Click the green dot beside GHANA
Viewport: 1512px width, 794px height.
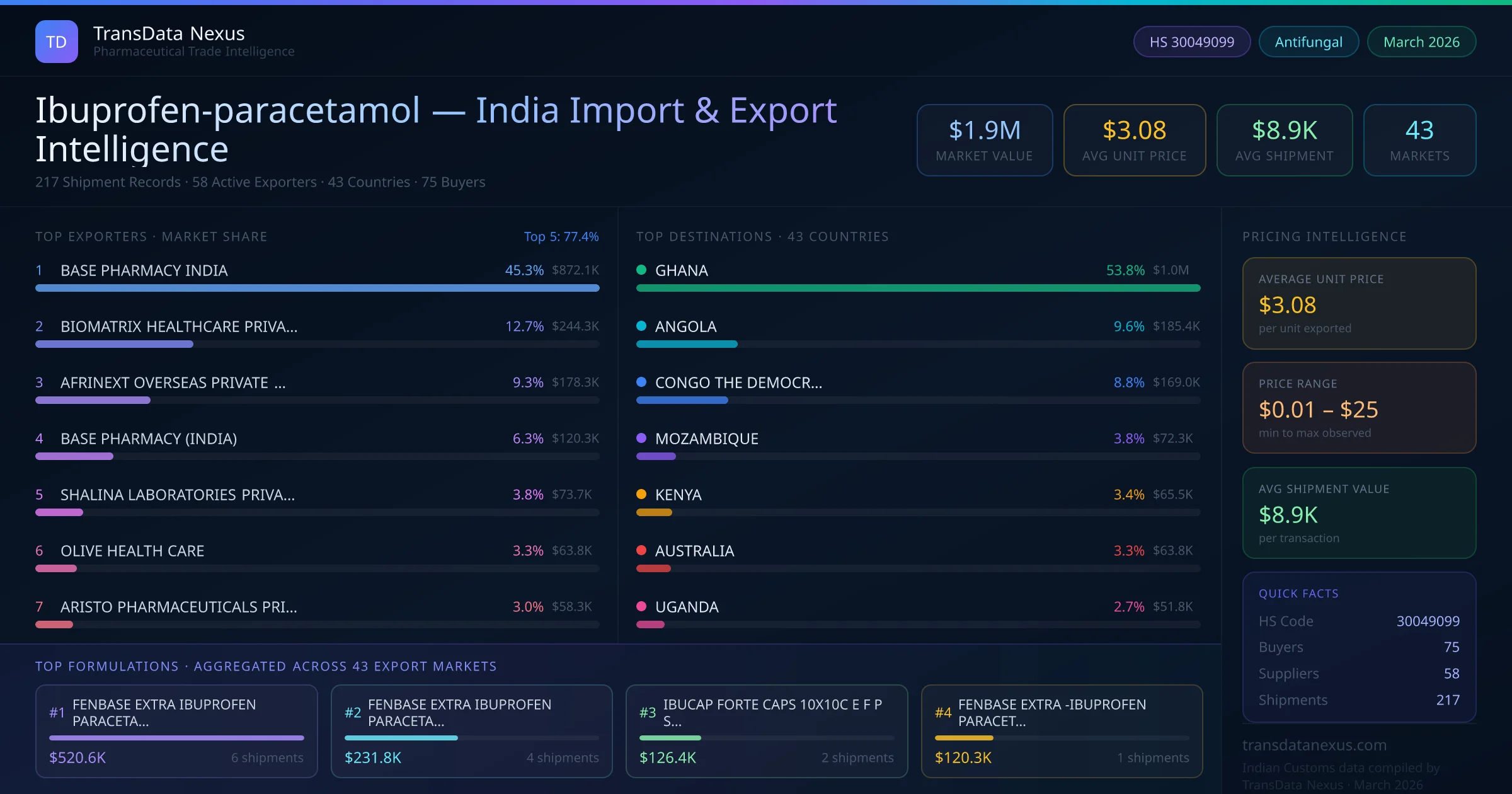coord(641,270)
